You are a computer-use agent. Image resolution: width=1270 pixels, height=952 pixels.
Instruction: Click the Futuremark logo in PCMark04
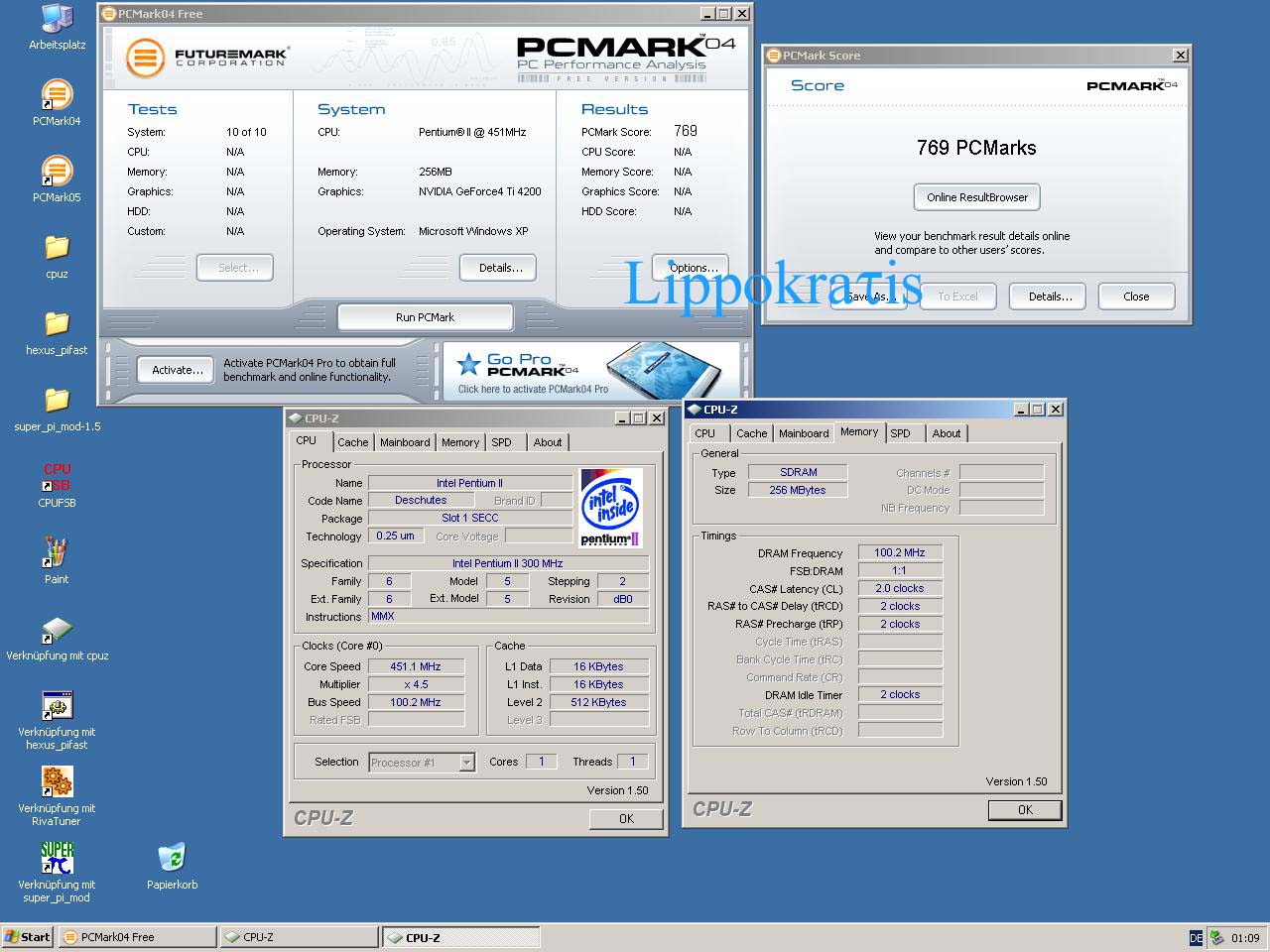(x=207, y=58)
